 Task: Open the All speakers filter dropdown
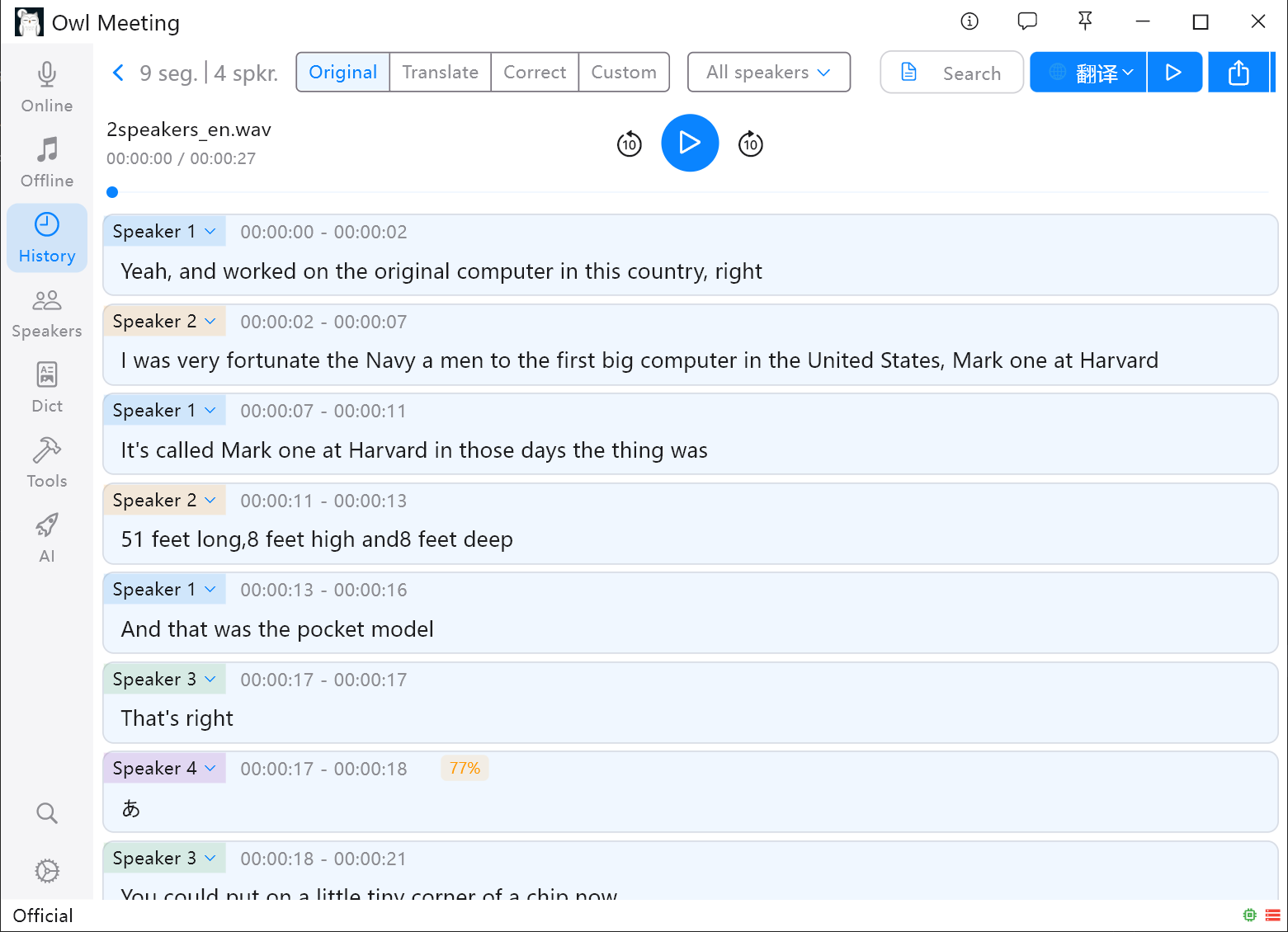[x=768, y=72]
